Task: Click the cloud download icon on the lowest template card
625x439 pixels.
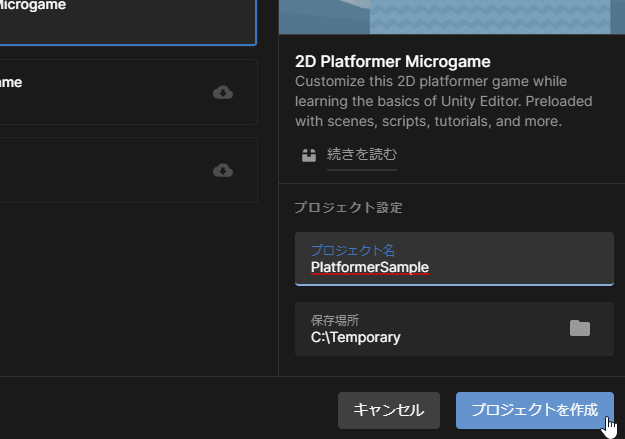Action: click(x=223, y=170)
